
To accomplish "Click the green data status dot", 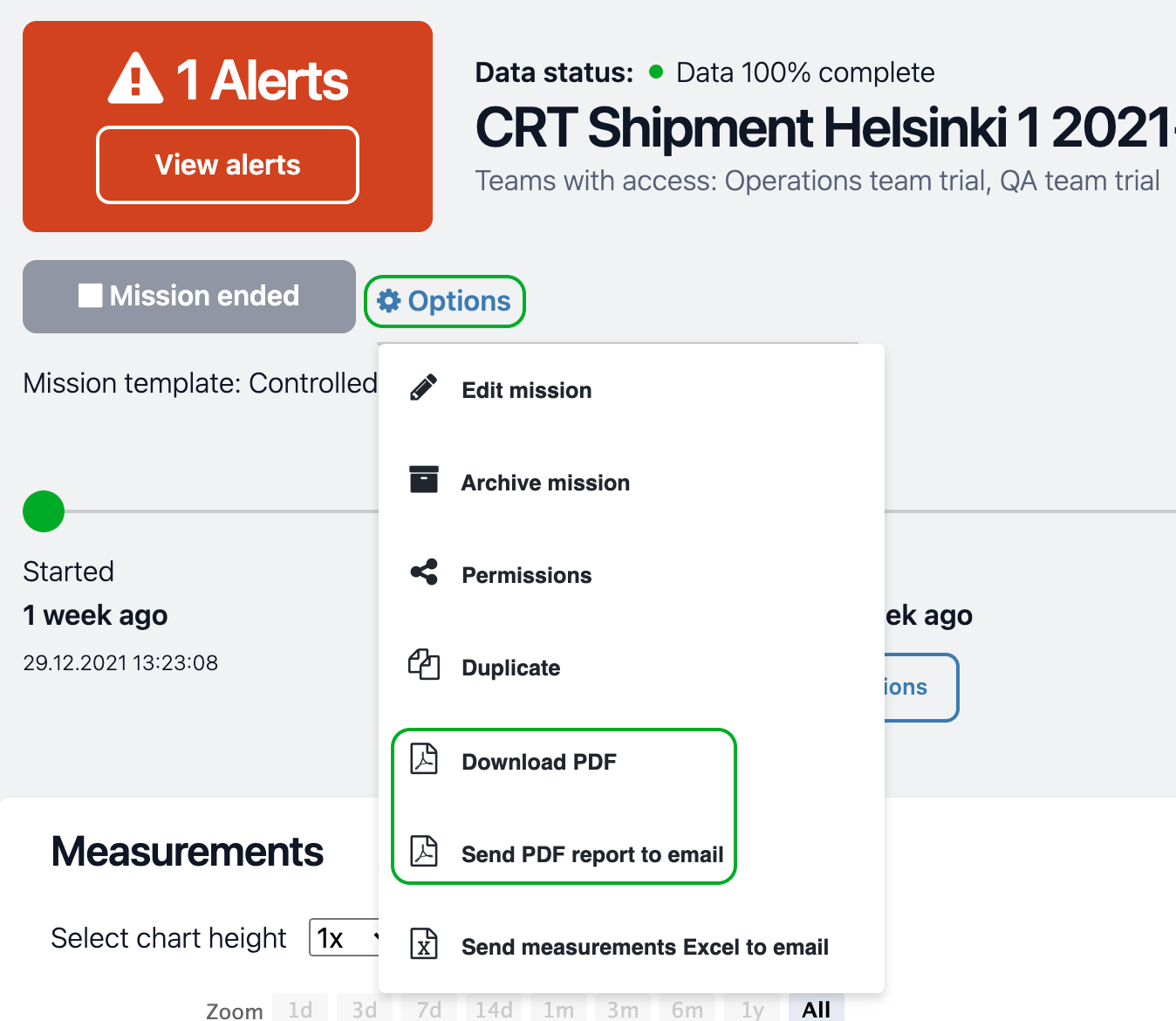I will coord(657,72).
